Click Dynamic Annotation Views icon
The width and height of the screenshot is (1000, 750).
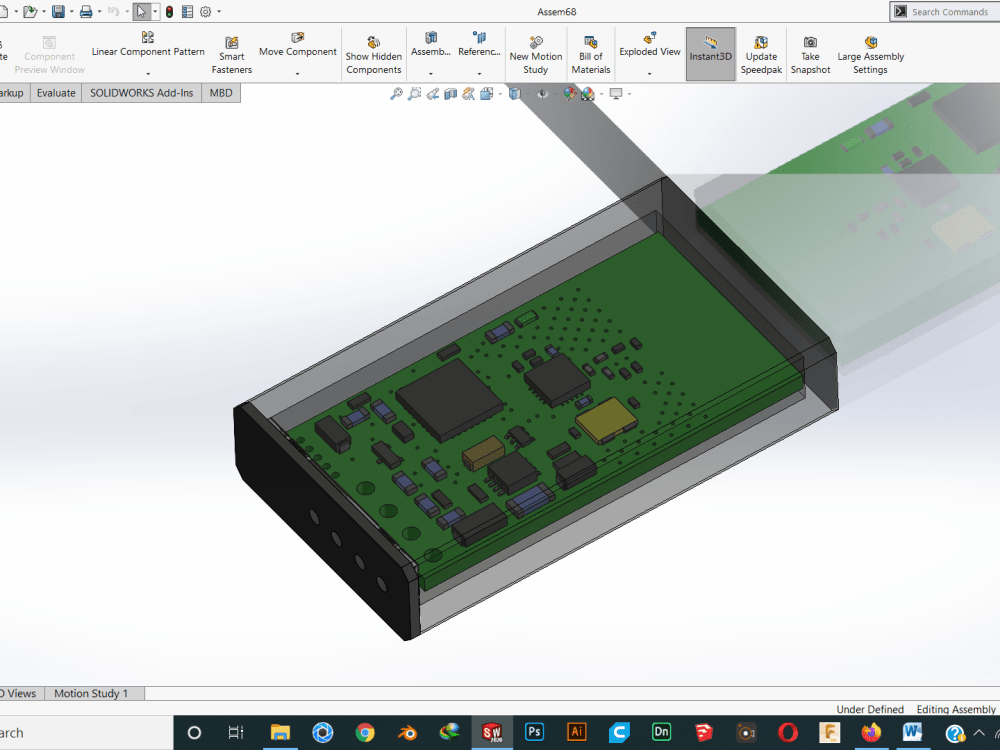(468, 94)
